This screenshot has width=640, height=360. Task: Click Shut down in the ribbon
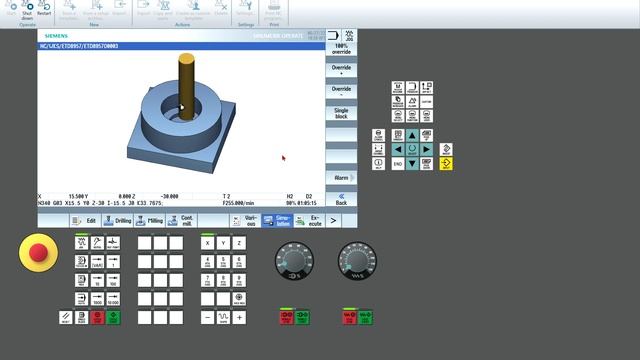[x=27, y=10]
